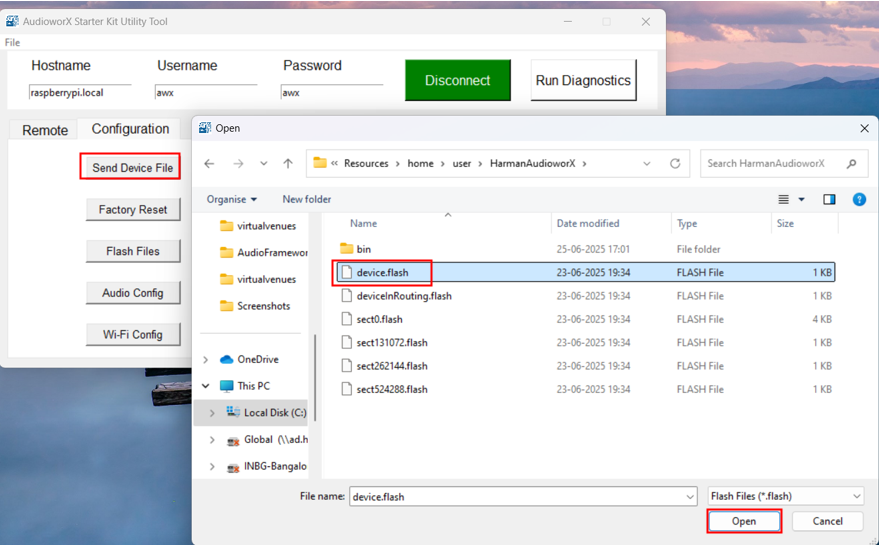This screenshot has width=879, height=547.
Task: Open Flash Files (*.flash) filter dropdown
Action: pyautogui.click(x=786, y=497)
